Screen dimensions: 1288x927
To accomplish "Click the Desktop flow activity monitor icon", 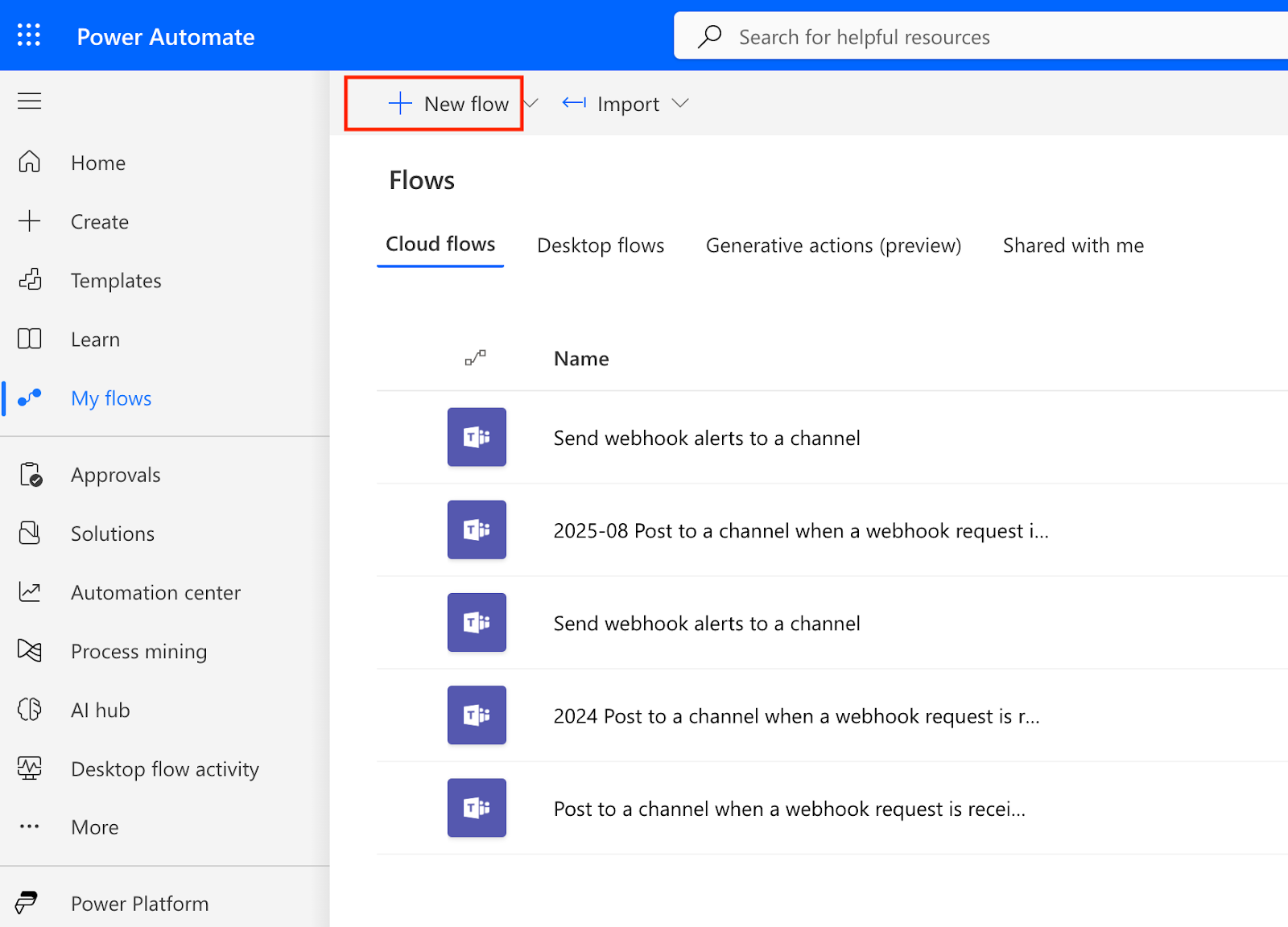I will (x=30, y=768).
